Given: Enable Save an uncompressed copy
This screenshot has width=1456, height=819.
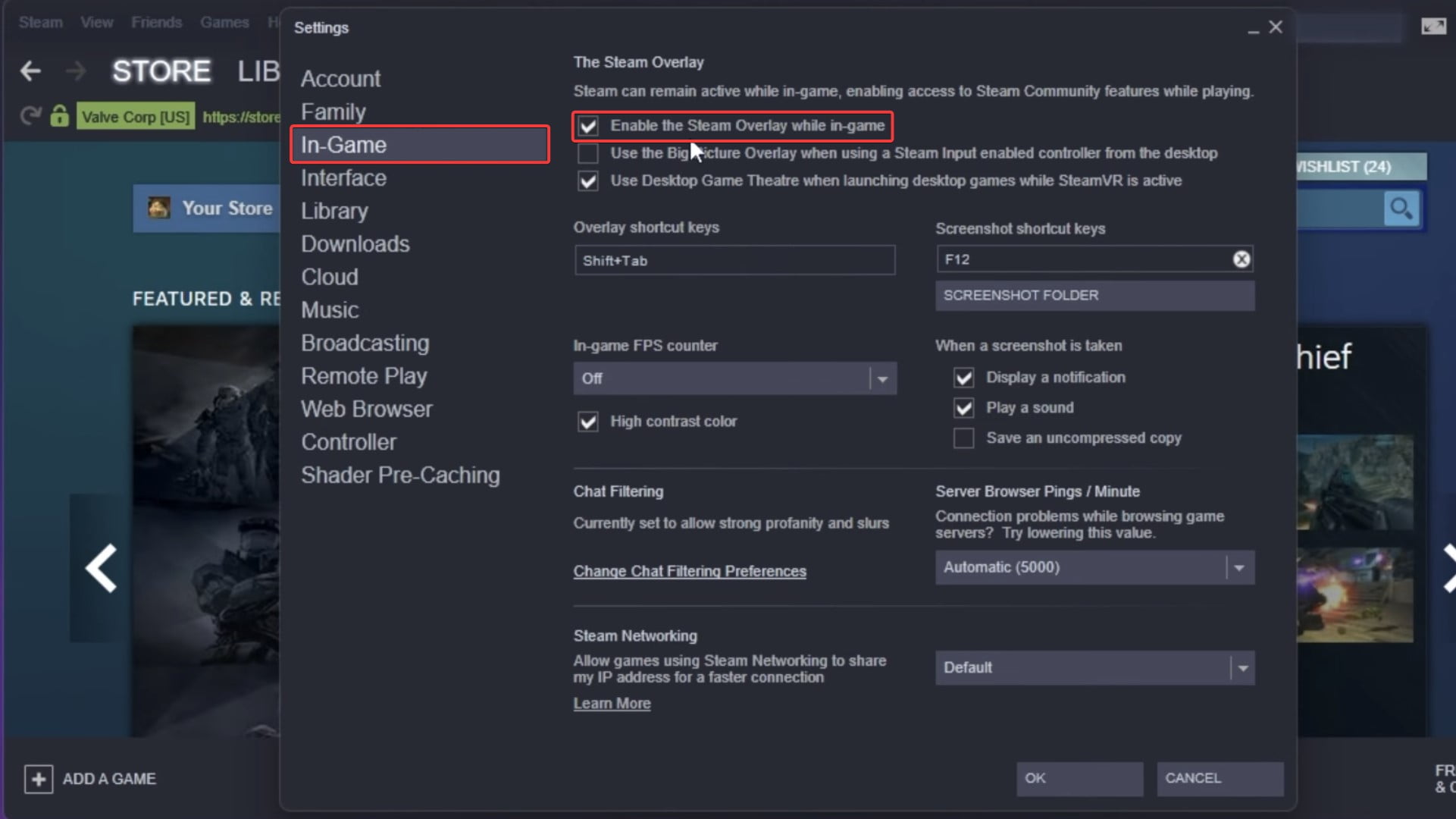Looking at the screenshot, I should click(x=963, y=438).
